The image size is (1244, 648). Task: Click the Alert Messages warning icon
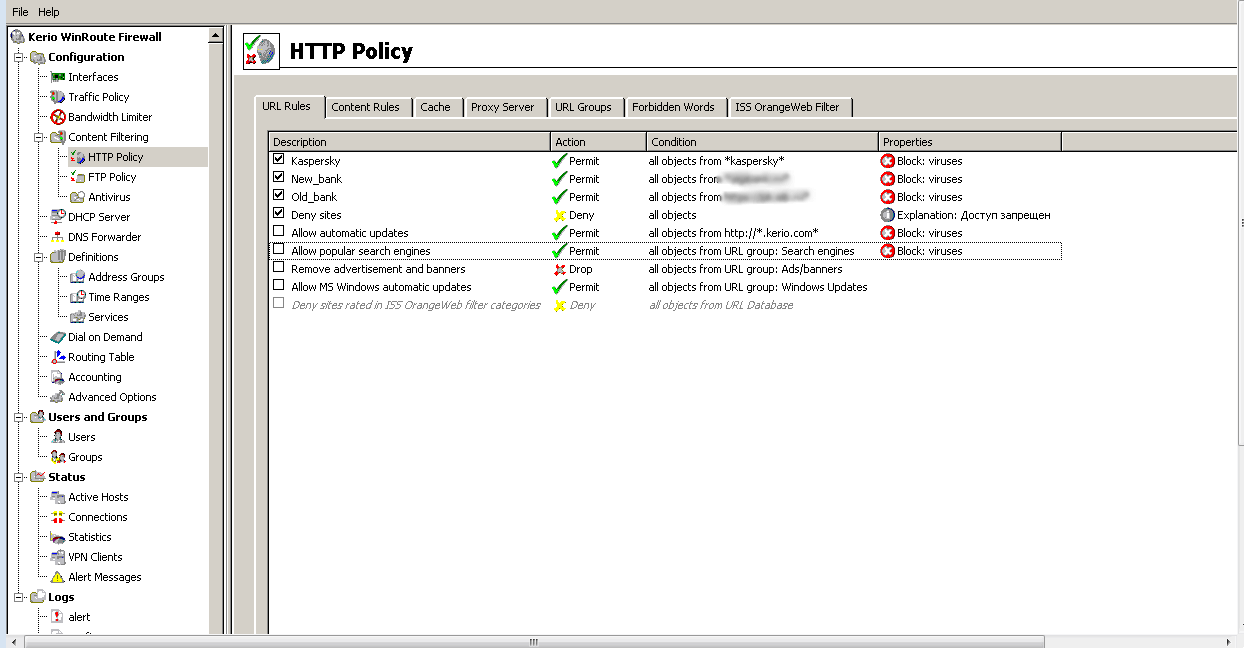tap(58, 577)
